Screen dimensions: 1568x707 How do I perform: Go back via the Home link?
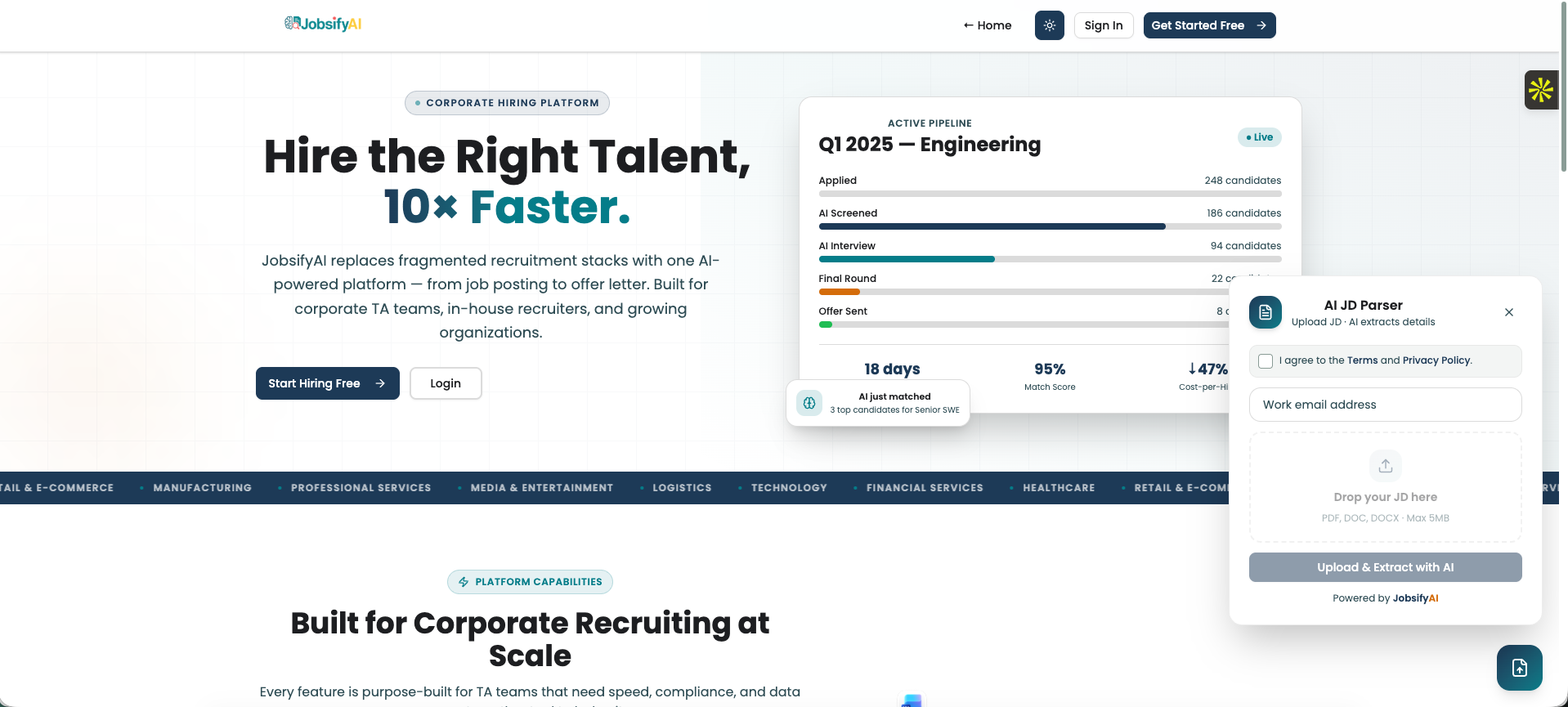[988, 25]
